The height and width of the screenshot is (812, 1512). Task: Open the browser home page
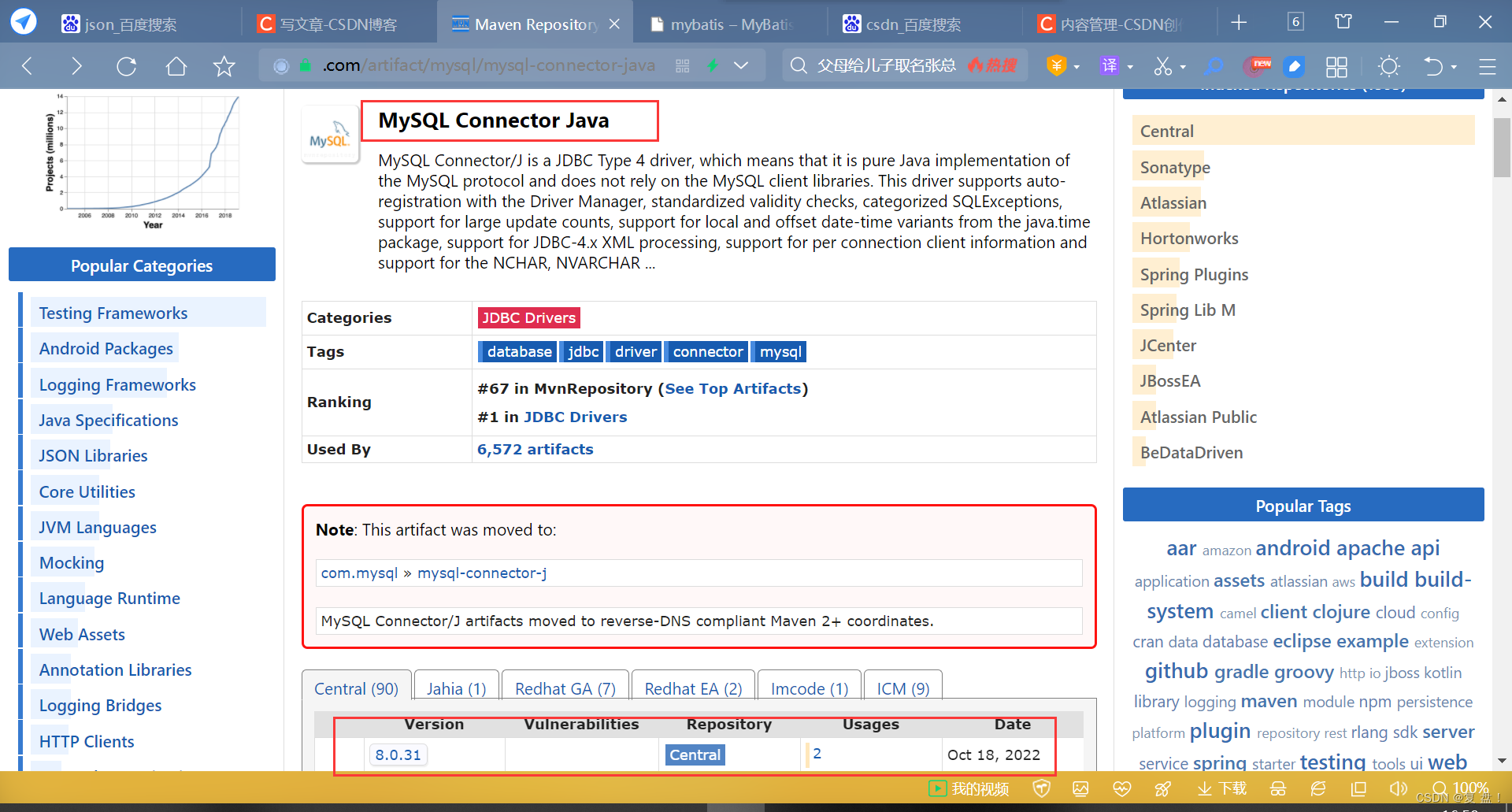point(176,66)
